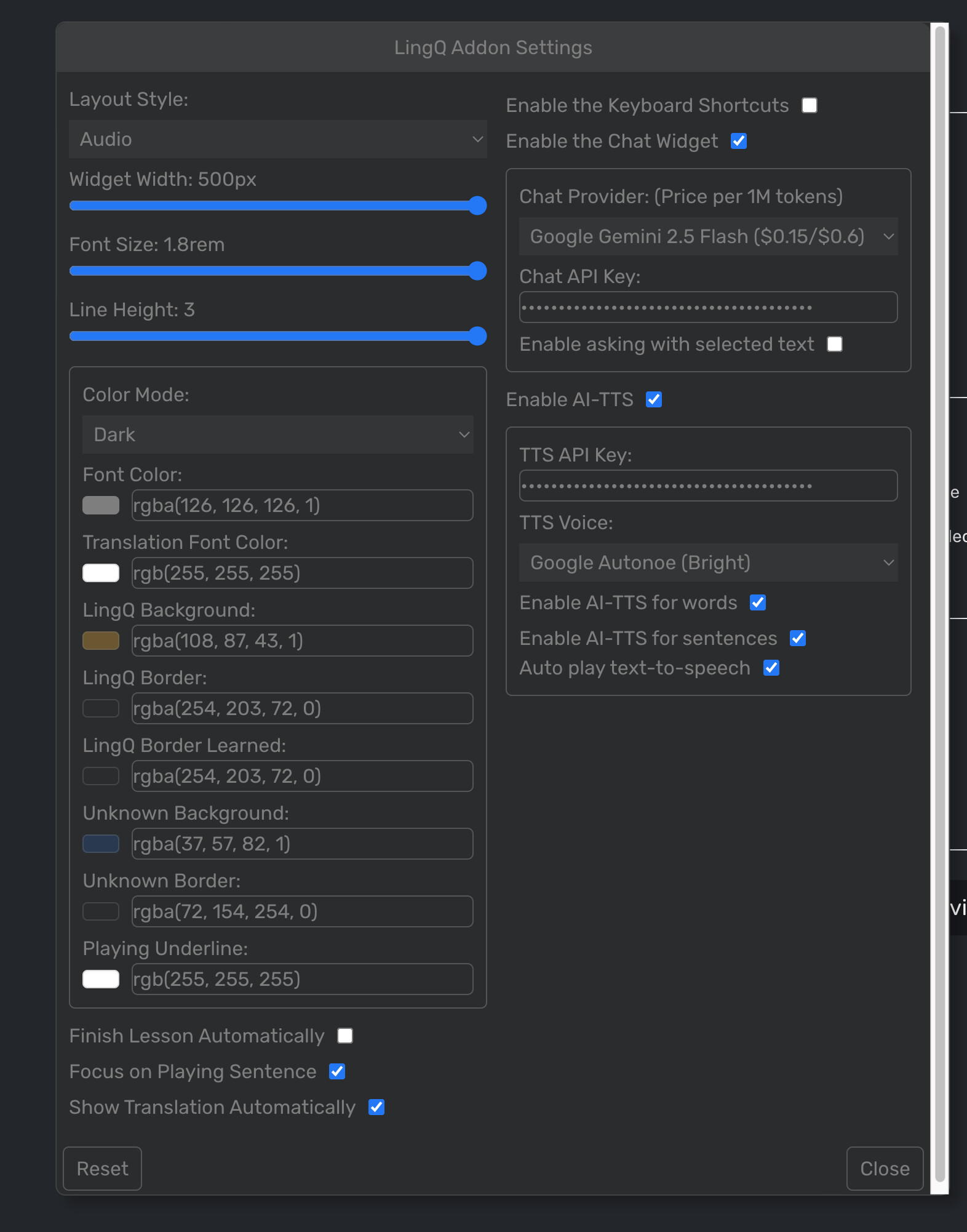Open the Chat Provider dropdown
Viewport: 967px width, 1232px height.
coord(708,236)
